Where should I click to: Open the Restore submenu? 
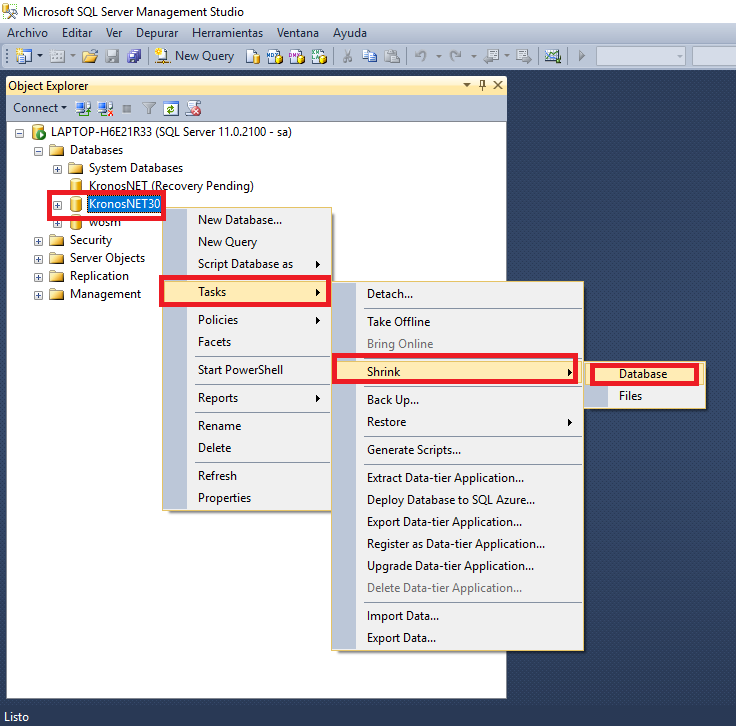tap(458, 421)
